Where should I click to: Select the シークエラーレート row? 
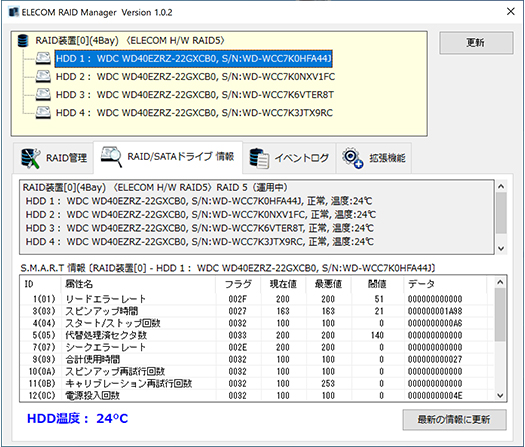pyautogui.click(x=256, y=347)
